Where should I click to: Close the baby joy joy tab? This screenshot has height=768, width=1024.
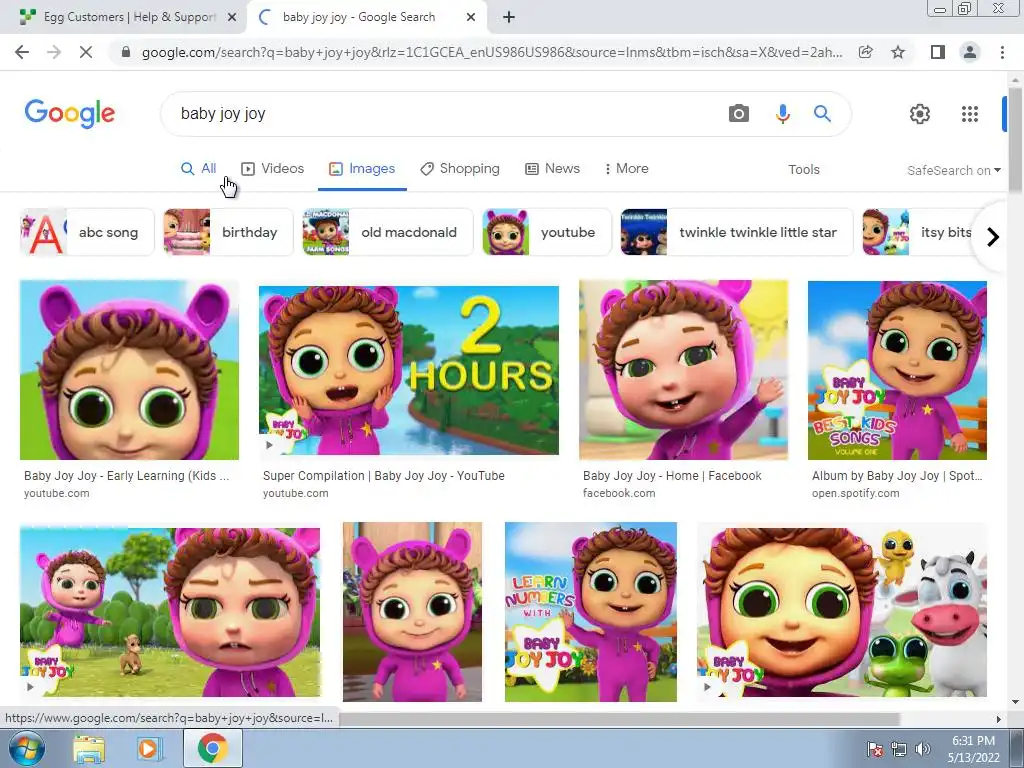point(471,17)
